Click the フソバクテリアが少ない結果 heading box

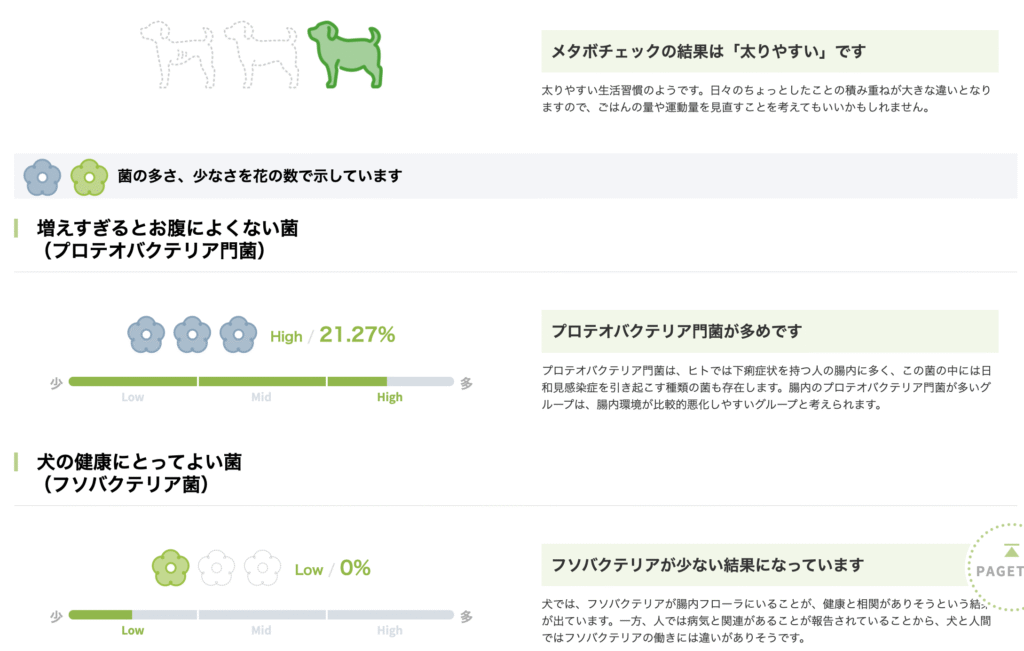[x=770, y=565]
